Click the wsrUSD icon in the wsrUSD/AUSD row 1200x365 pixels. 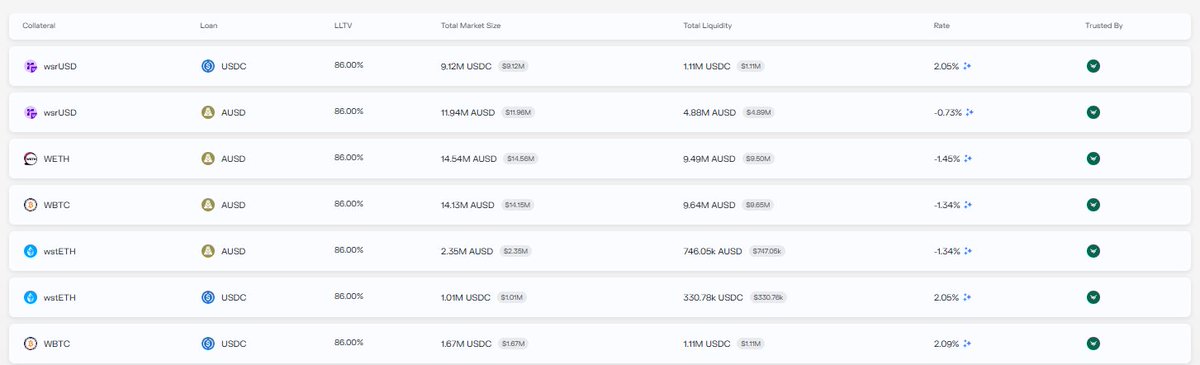[x=30, y=112]
